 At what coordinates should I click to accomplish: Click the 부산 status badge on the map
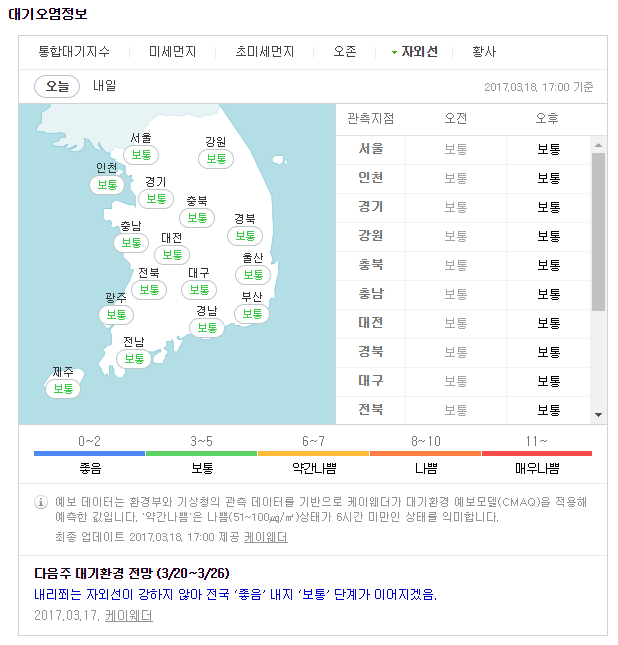coord(252,314)
